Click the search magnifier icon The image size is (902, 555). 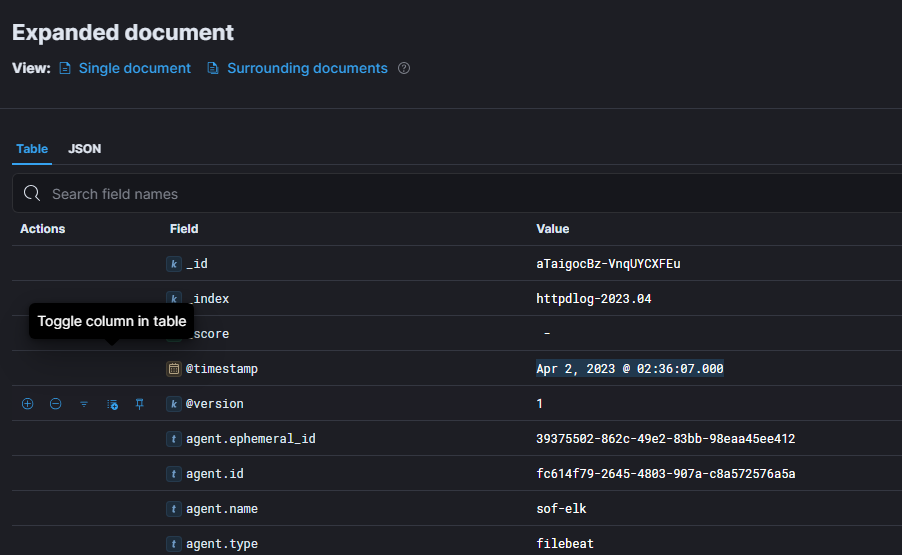coord(31,194)
